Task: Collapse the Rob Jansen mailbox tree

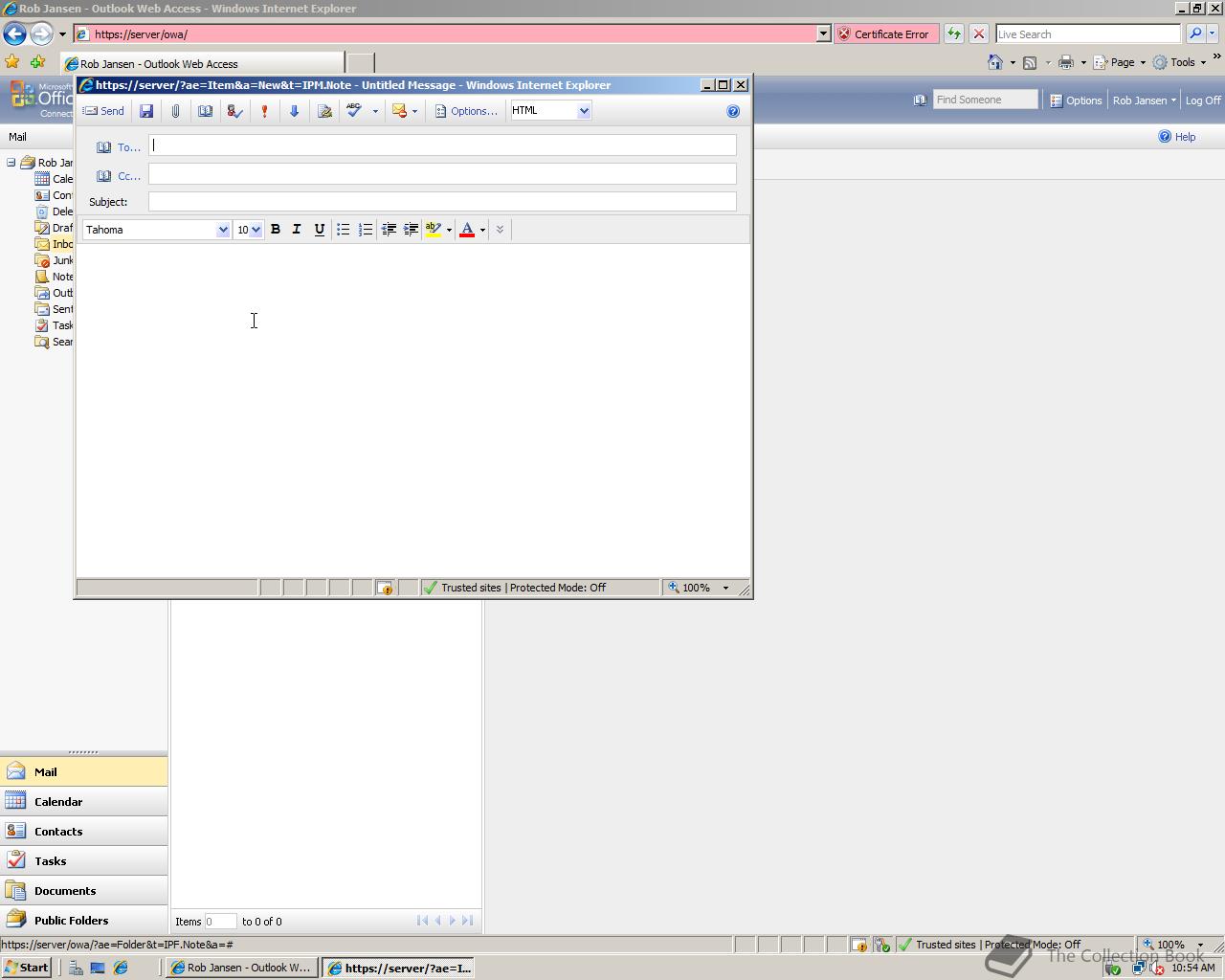Action: point(11,163)
